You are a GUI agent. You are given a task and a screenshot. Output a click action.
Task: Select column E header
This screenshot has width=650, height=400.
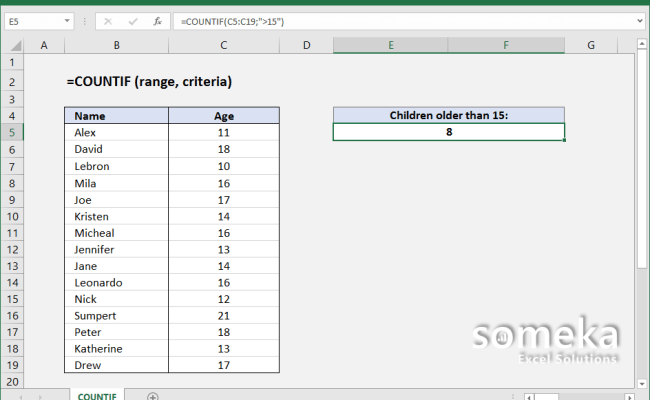coord(390,45)
